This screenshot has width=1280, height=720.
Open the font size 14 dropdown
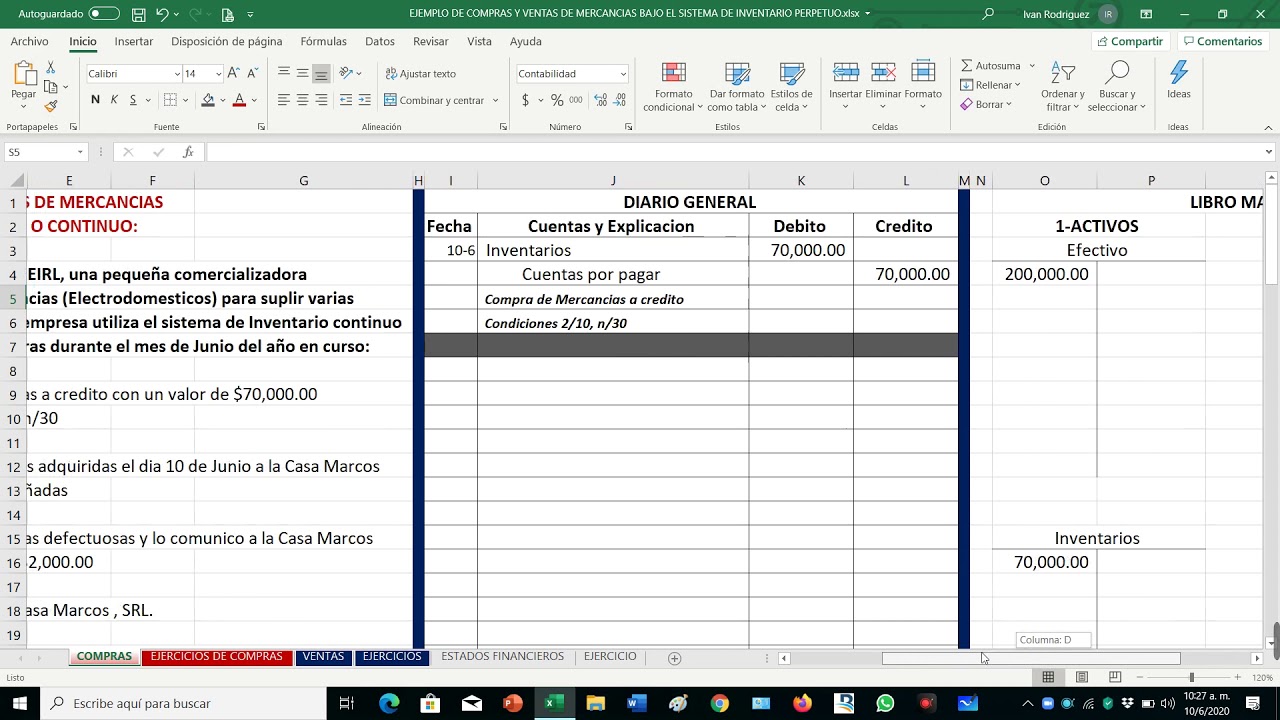[218, 74]
